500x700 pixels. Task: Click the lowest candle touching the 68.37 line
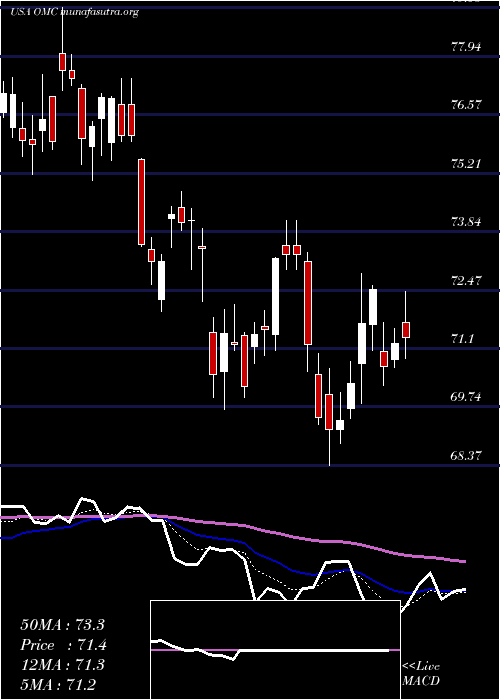(x=329, y=412)
